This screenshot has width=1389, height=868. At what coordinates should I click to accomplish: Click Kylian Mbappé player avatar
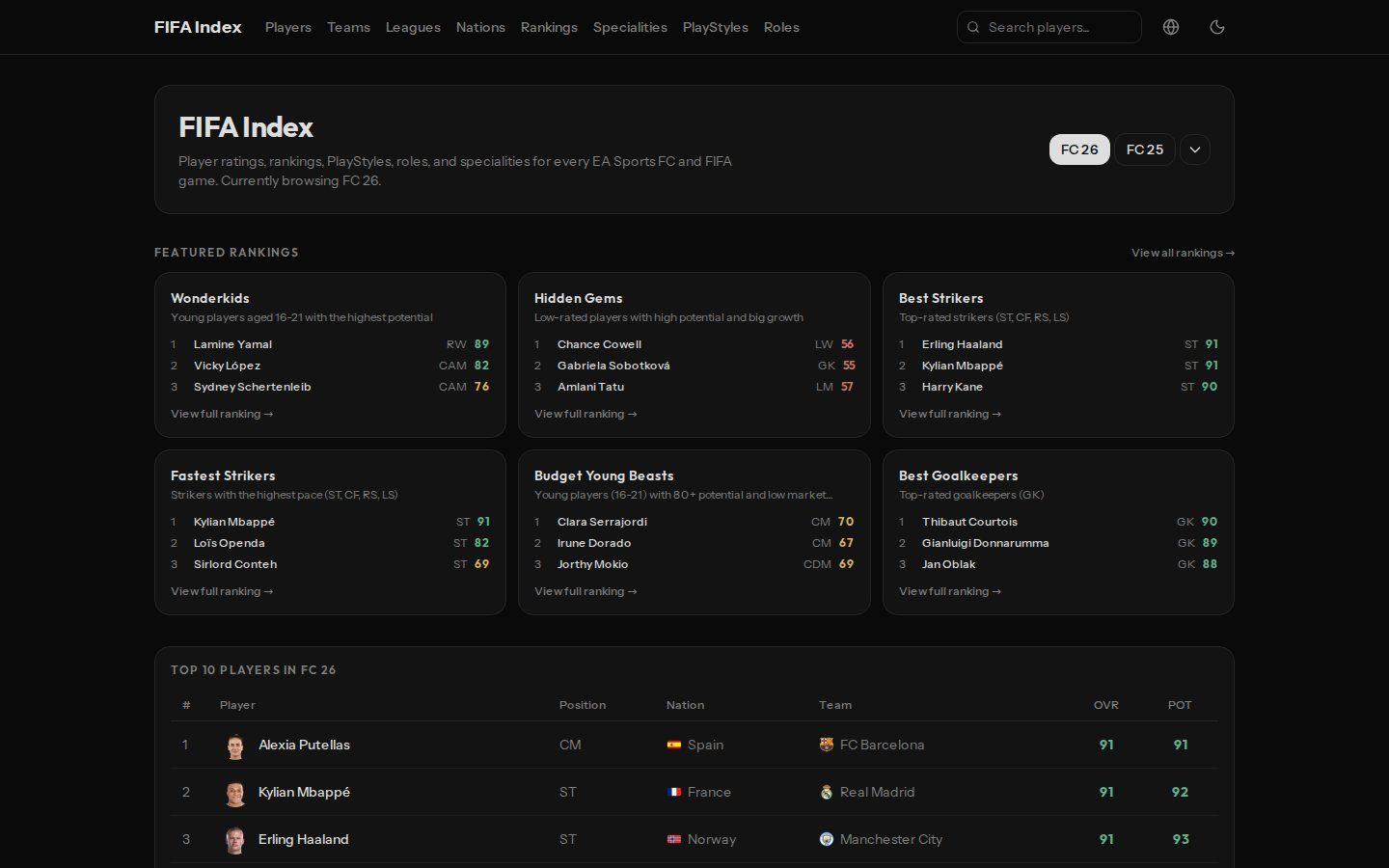point(235,793)
